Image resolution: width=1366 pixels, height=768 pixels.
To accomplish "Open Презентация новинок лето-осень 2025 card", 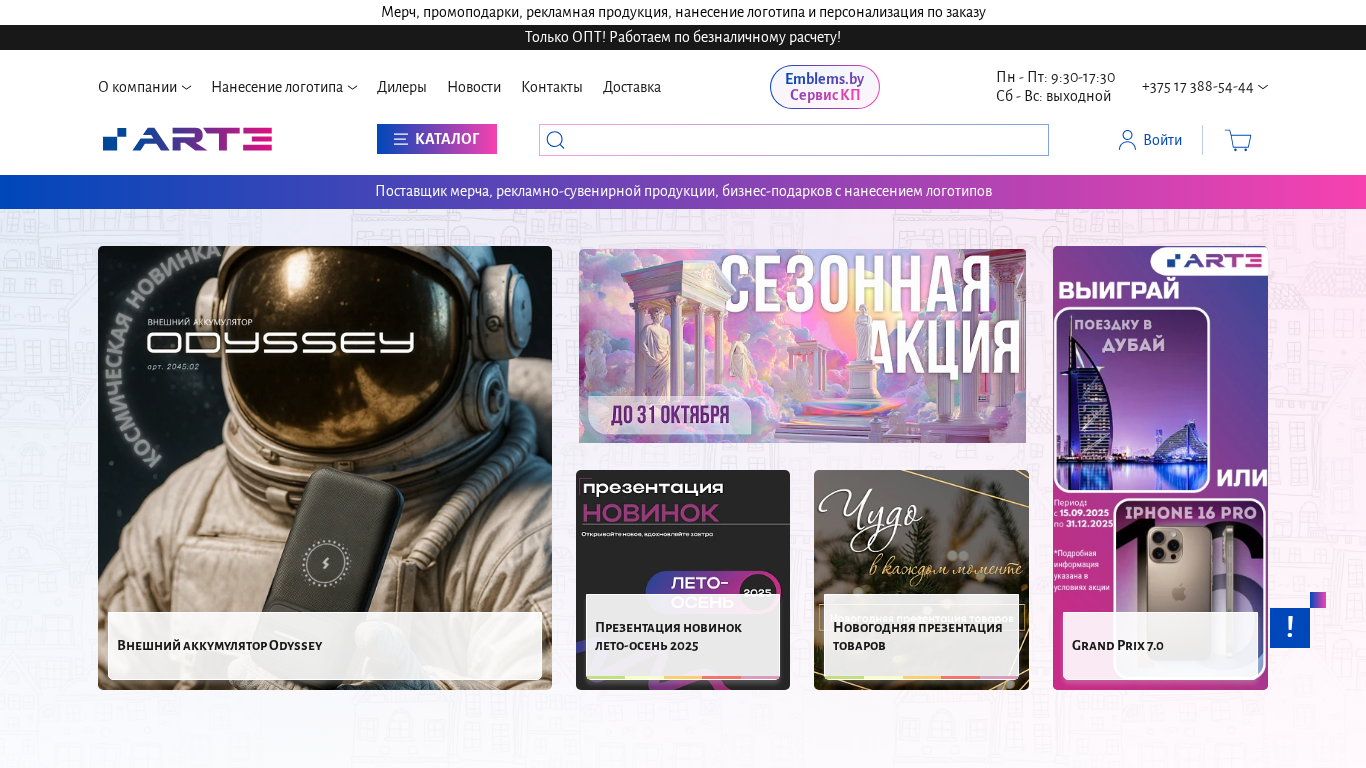I will (683, 580).
